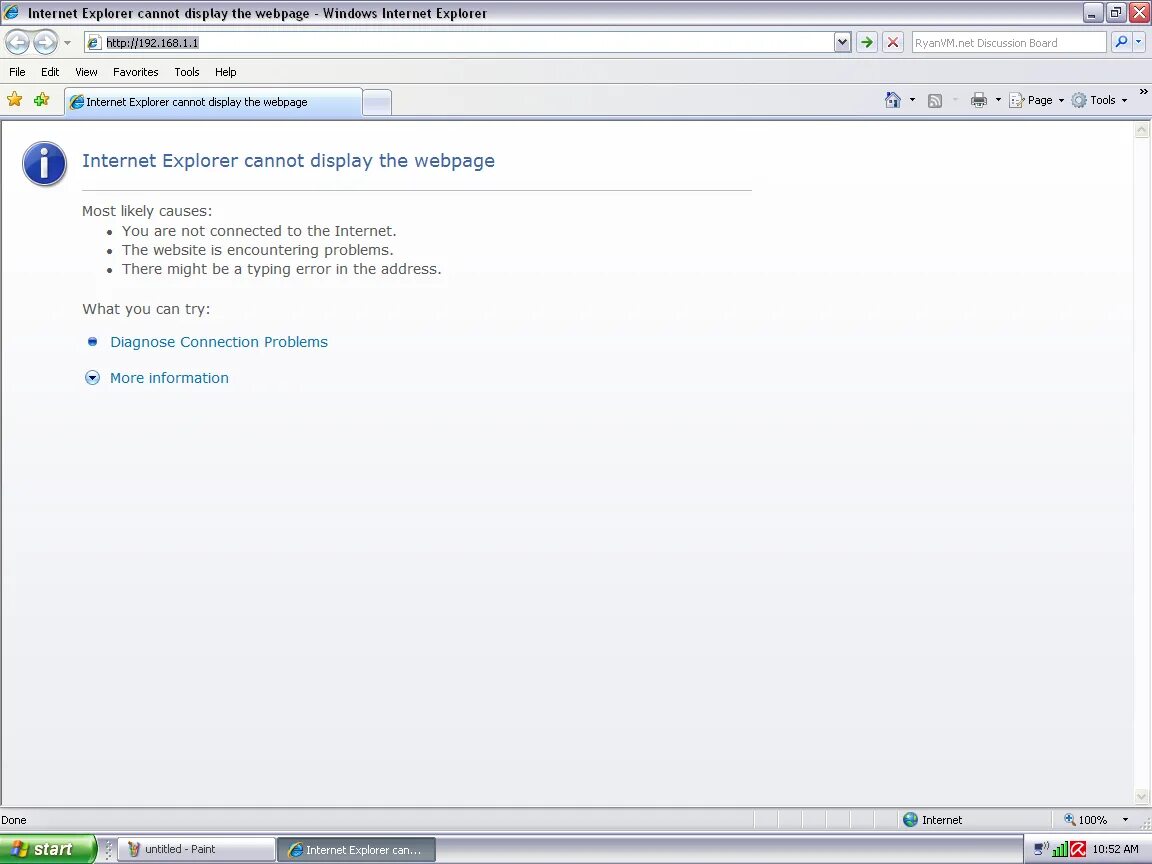The height and width of the screenshot is (864, 1152).
Task: Click the Add to Favorites star-plus icon
Action: point(41,100)
